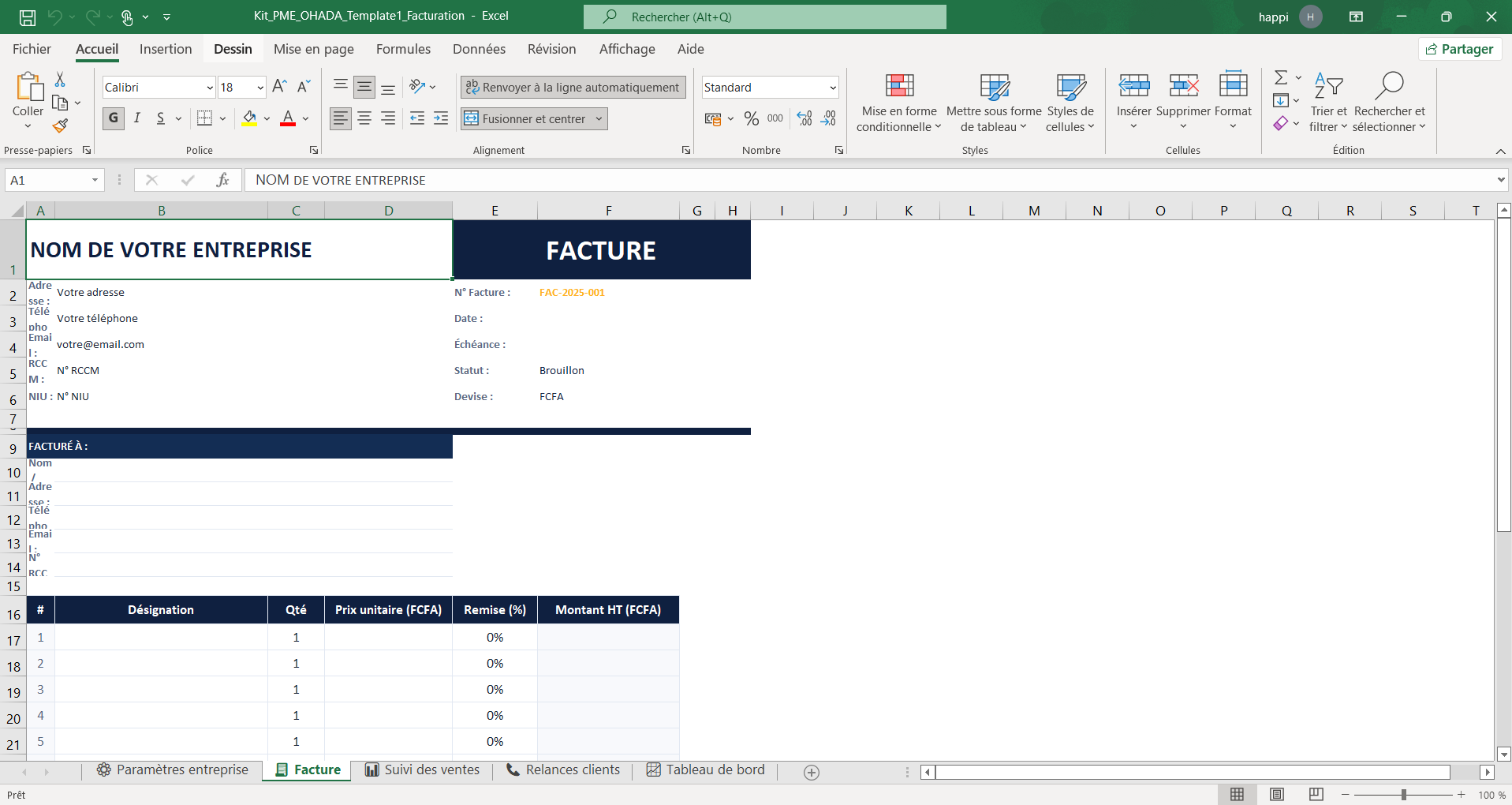Click the Partager button
Image resolution: width=1512 pixels, height=805 pixels.
coord(1460,49)
